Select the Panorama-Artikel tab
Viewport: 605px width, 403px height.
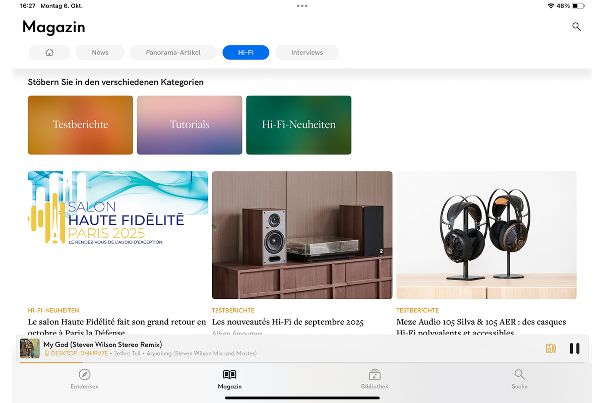(172, 52)
